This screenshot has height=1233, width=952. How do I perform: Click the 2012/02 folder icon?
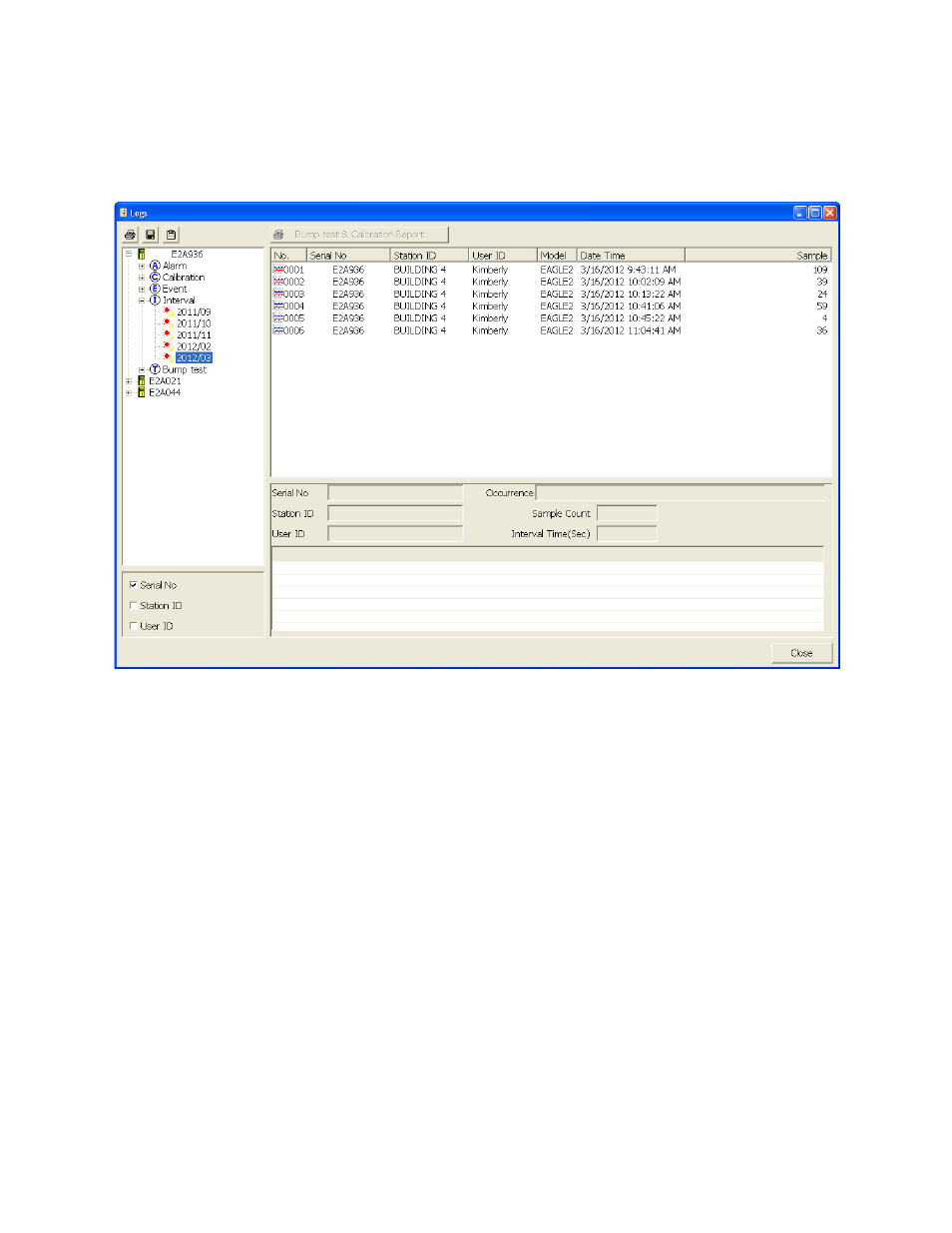pyautogui.click(x=169, y=346)
